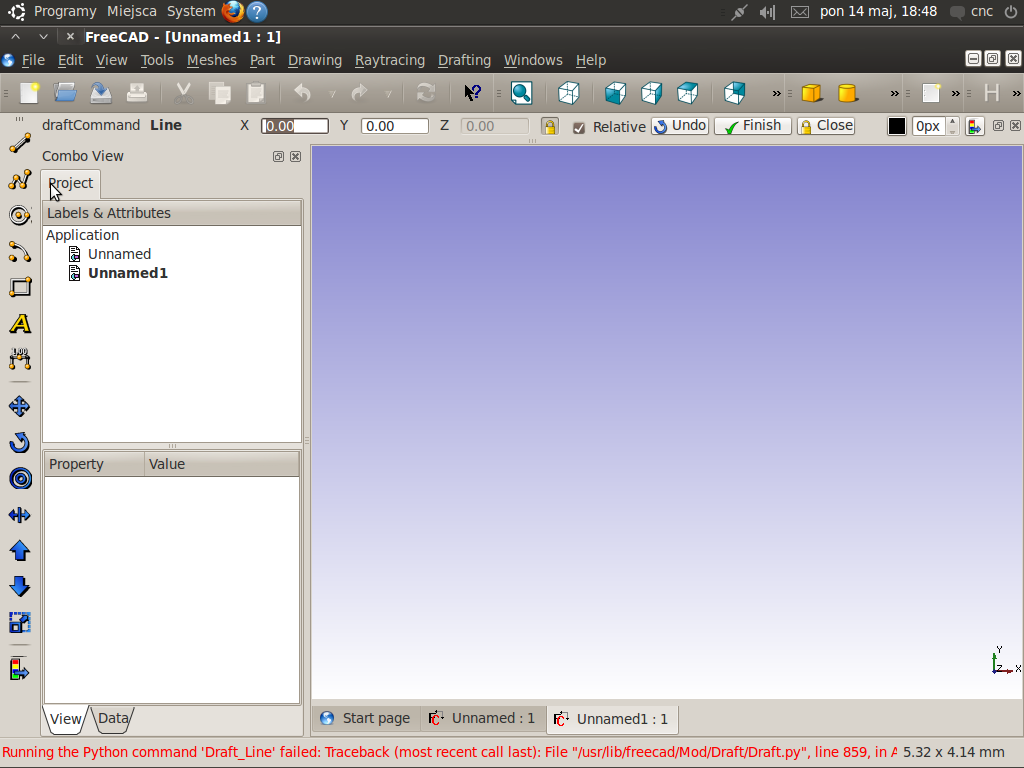
Task: Click the Draft Upgrade arrow tool
Action: click(x=20, y=551)
